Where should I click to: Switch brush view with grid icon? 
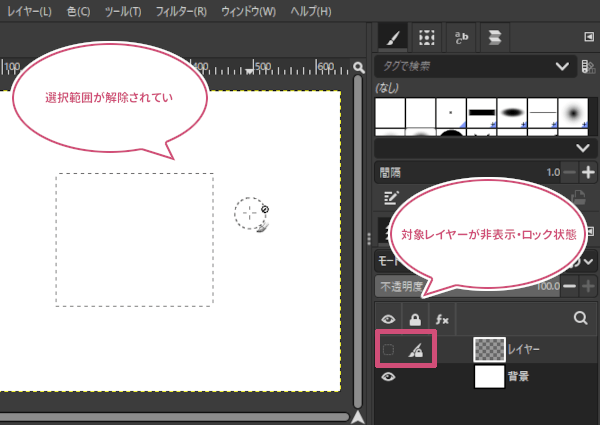click(588, 67)
